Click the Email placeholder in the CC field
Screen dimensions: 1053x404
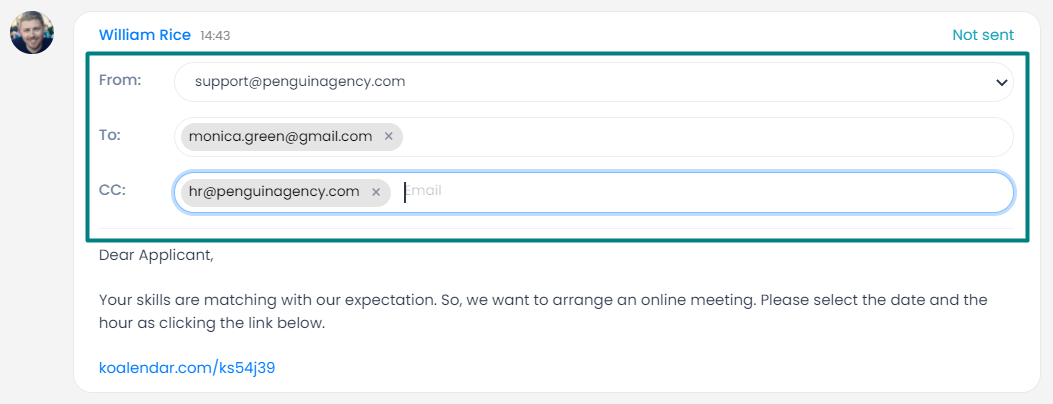click(x=424, y=191)
